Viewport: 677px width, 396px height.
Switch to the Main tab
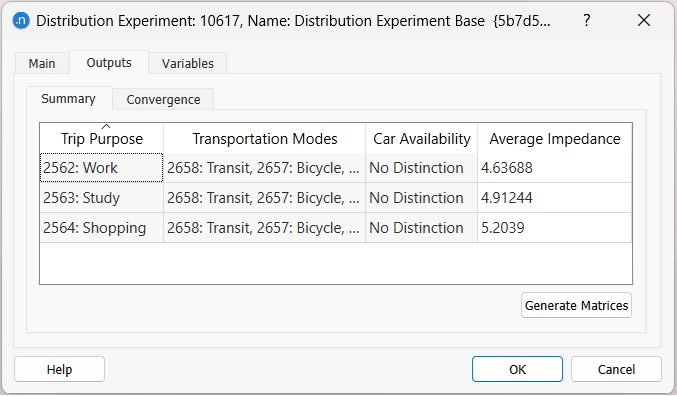click(x=42, y=63)
